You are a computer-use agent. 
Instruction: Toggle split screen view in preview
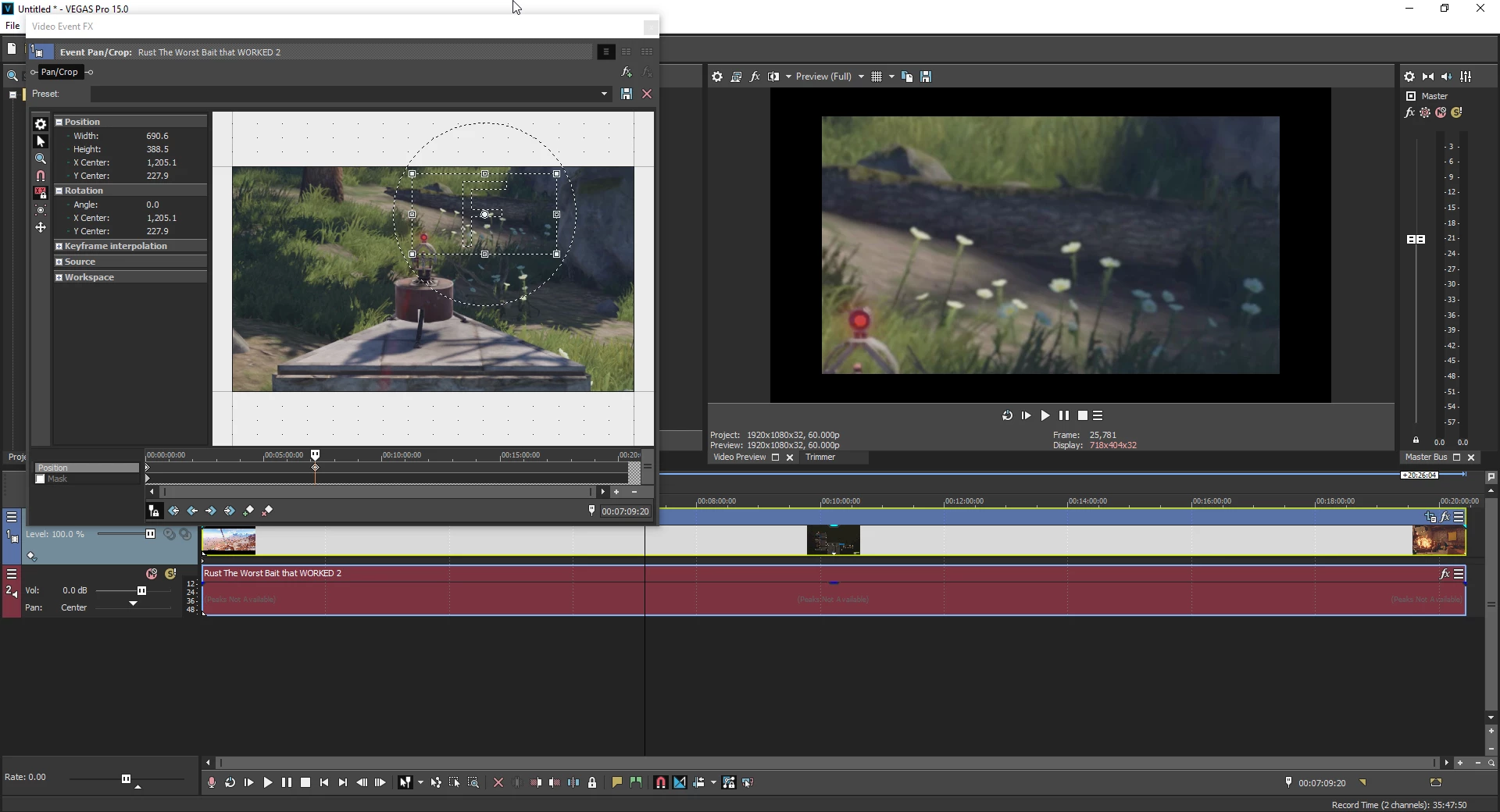[773, 77]
